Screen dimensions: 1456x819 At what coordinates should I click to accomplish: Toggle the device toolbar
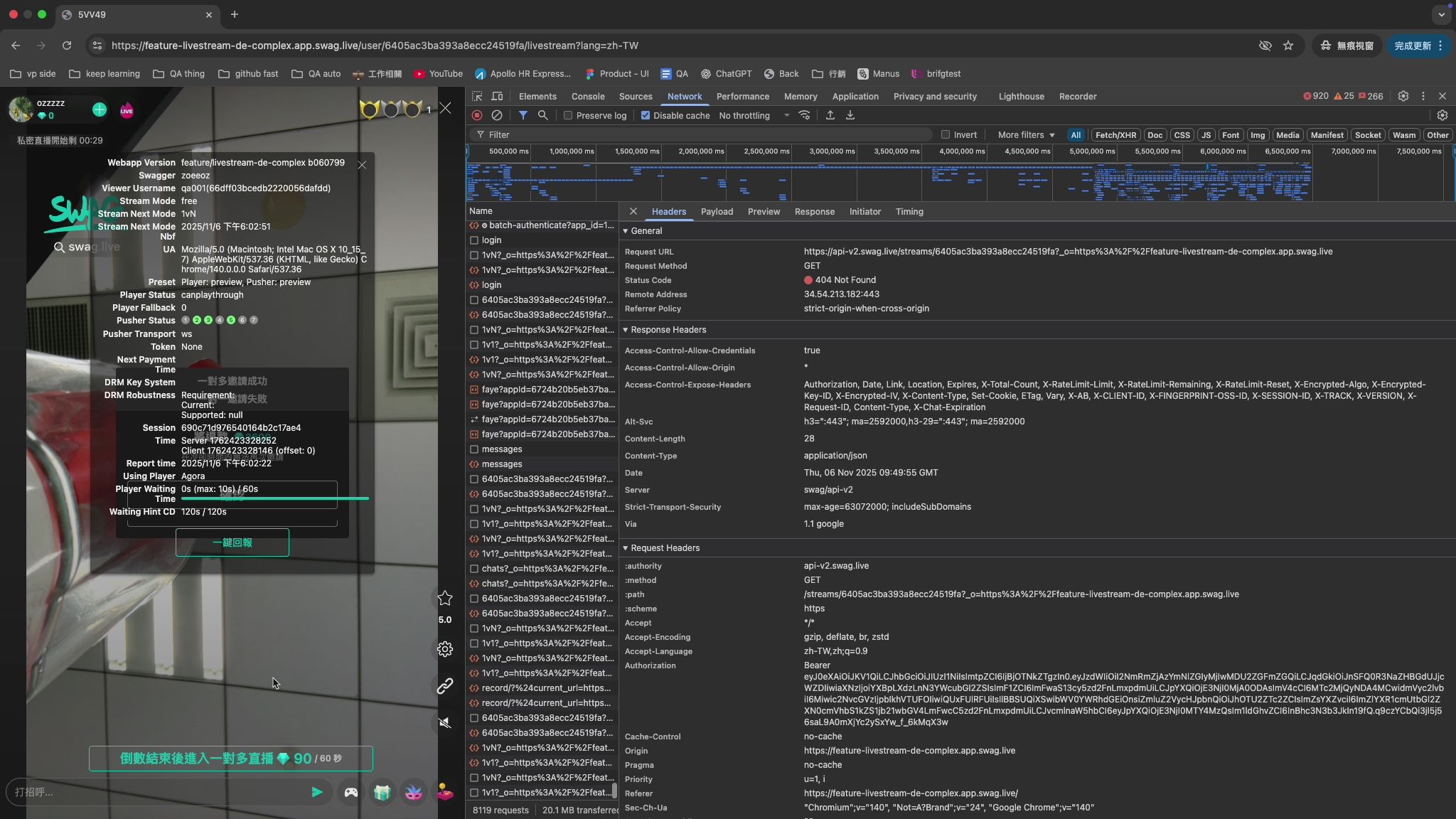click(498, 96)
